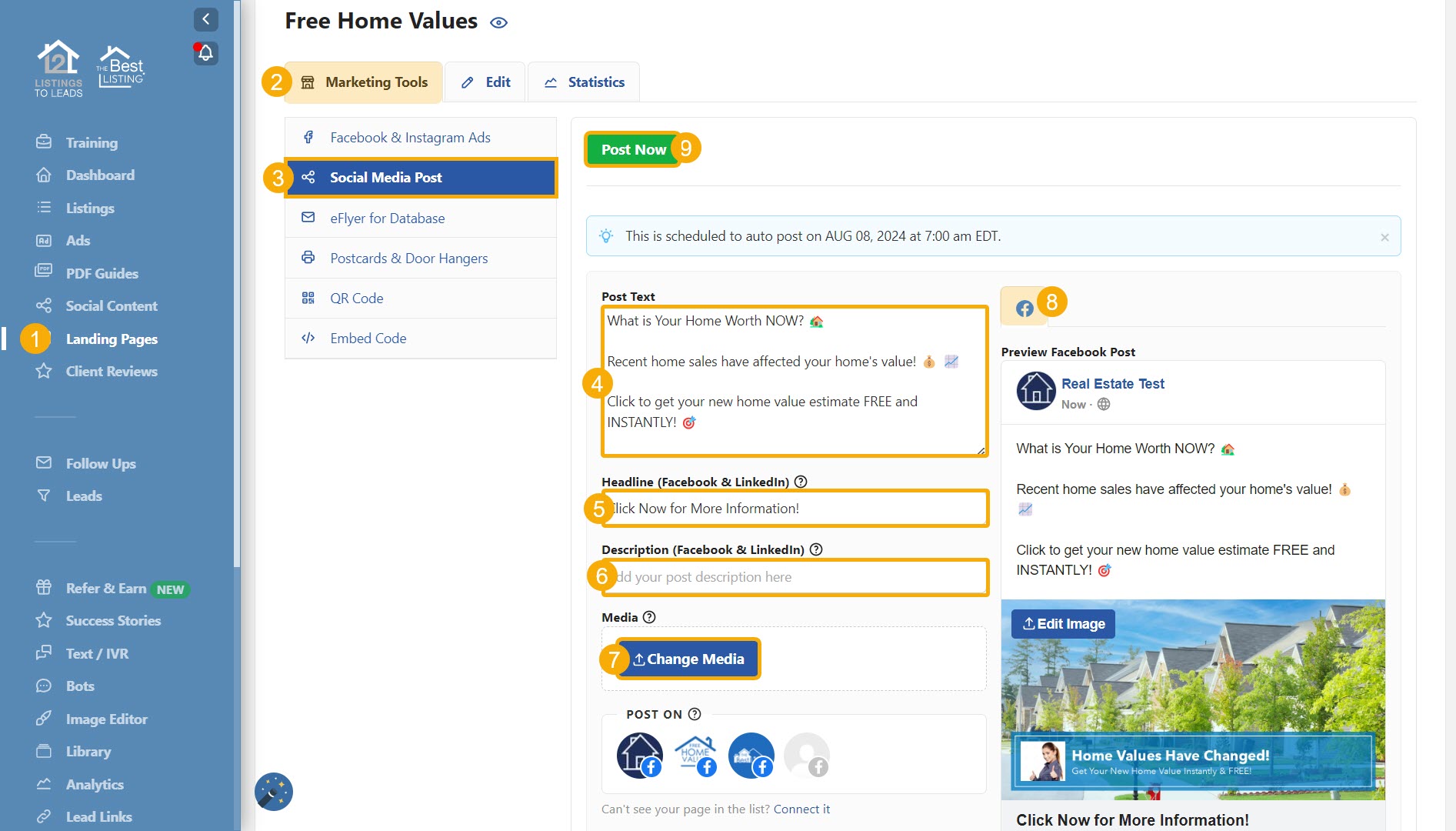This screenshot has width=1456, height=831.
Task: Switch to the Statistics tab
Action: [x=584, y=82]
